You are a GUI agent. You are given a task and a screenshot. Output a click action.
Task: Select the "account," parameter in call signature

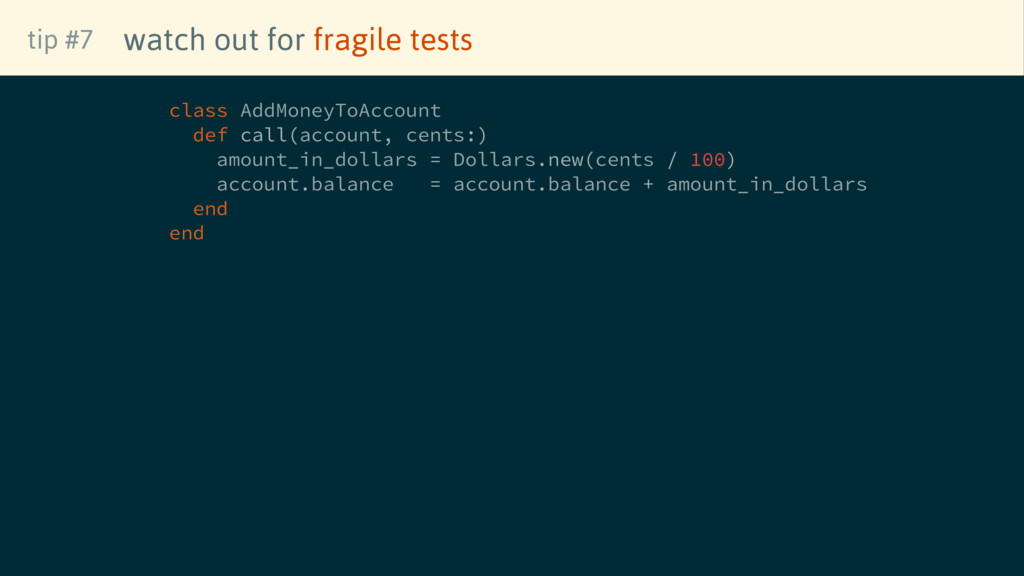tap(346, 135)
